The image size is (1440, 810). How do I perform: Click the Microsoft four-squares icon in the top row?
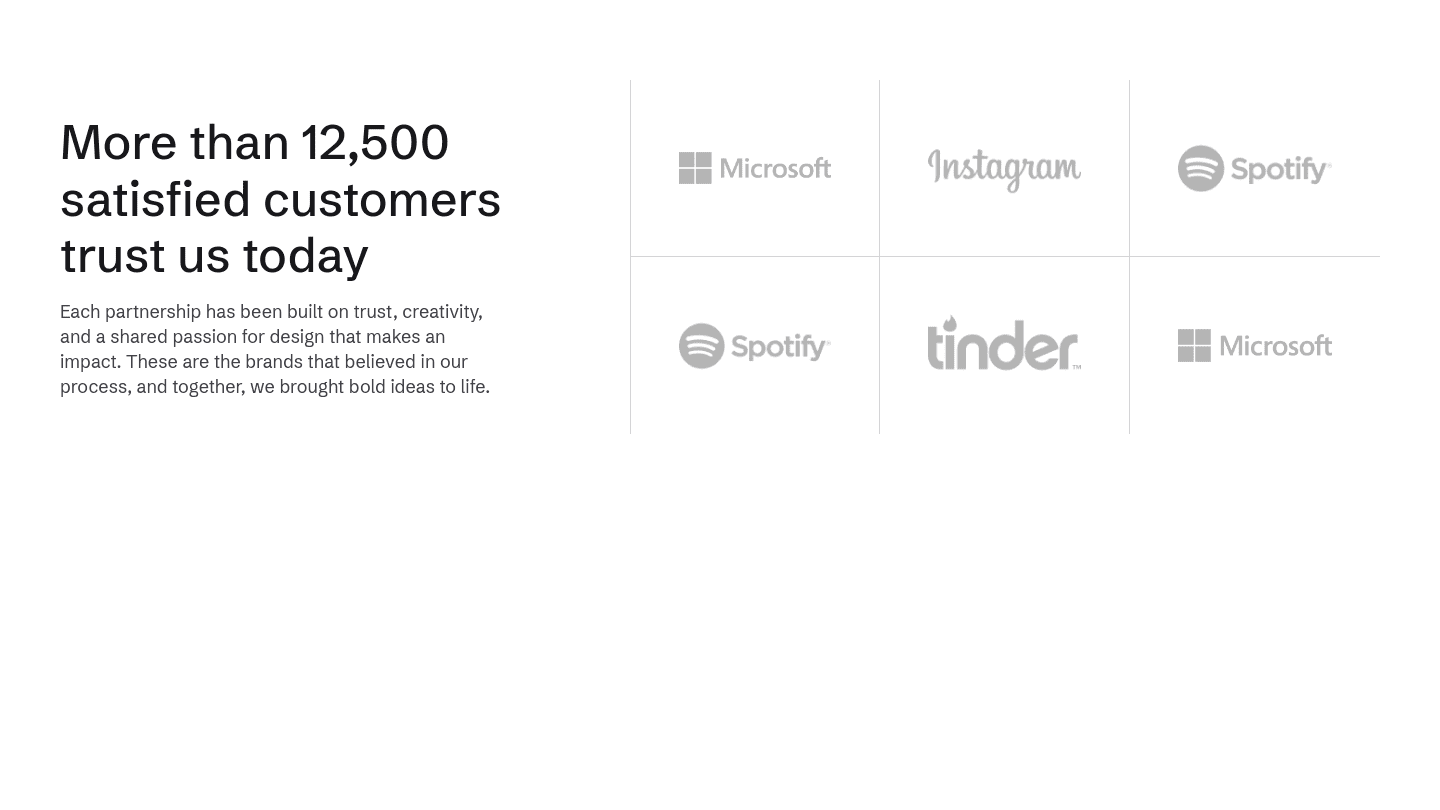[695, 168]
